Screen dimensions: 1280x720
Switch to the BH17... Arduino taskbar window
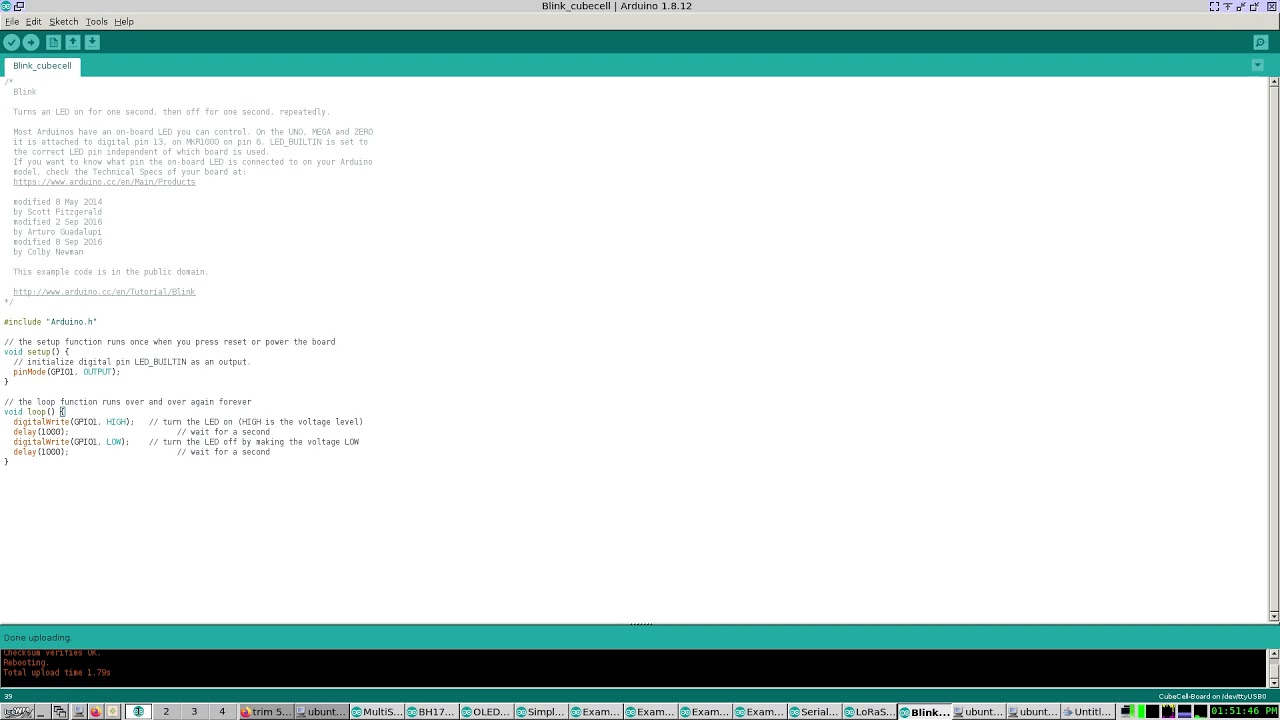coord(431,712)
